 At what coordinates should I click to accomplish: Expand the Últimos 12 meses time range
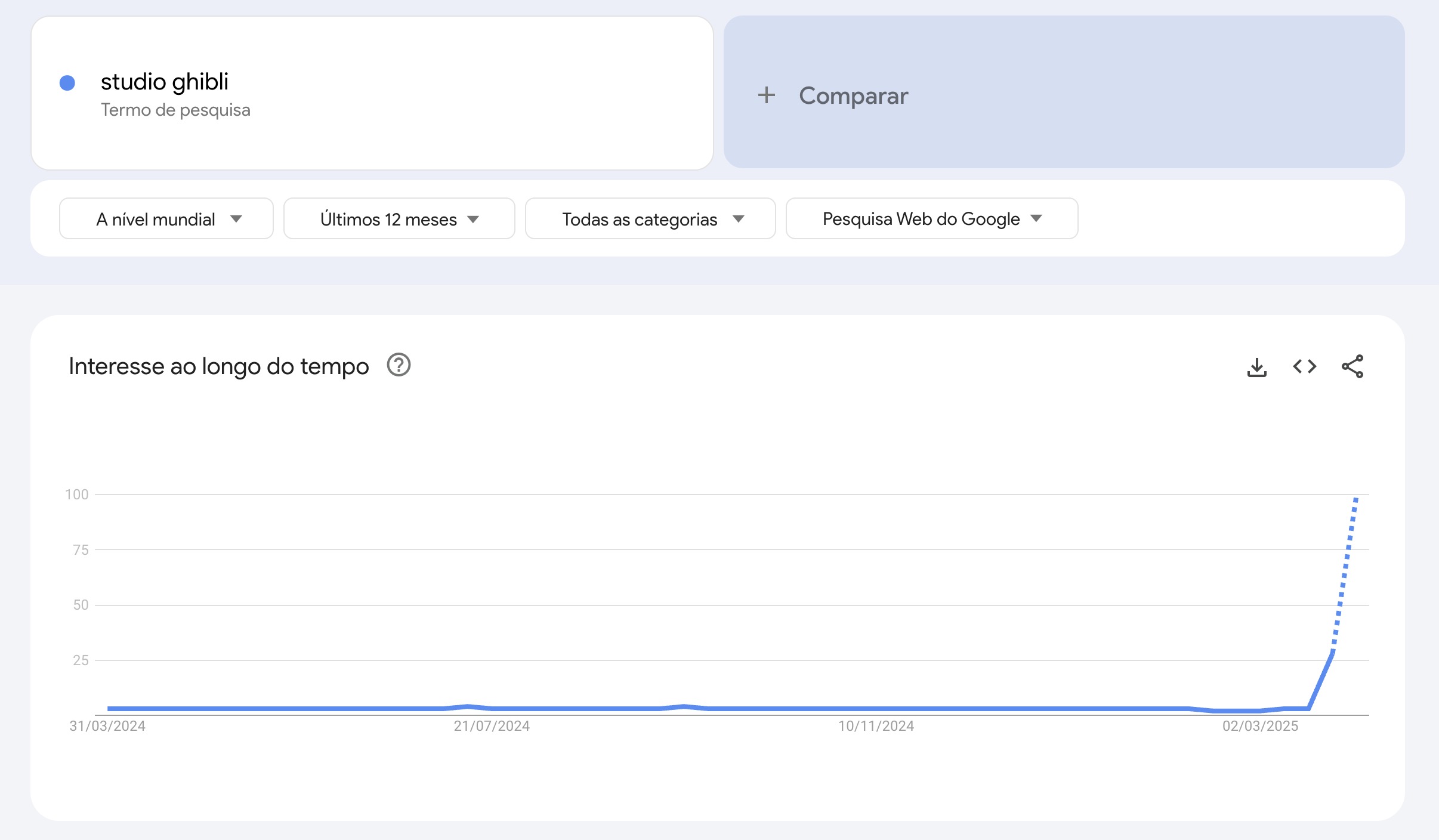pyautogui.click(x=399, y=219)
